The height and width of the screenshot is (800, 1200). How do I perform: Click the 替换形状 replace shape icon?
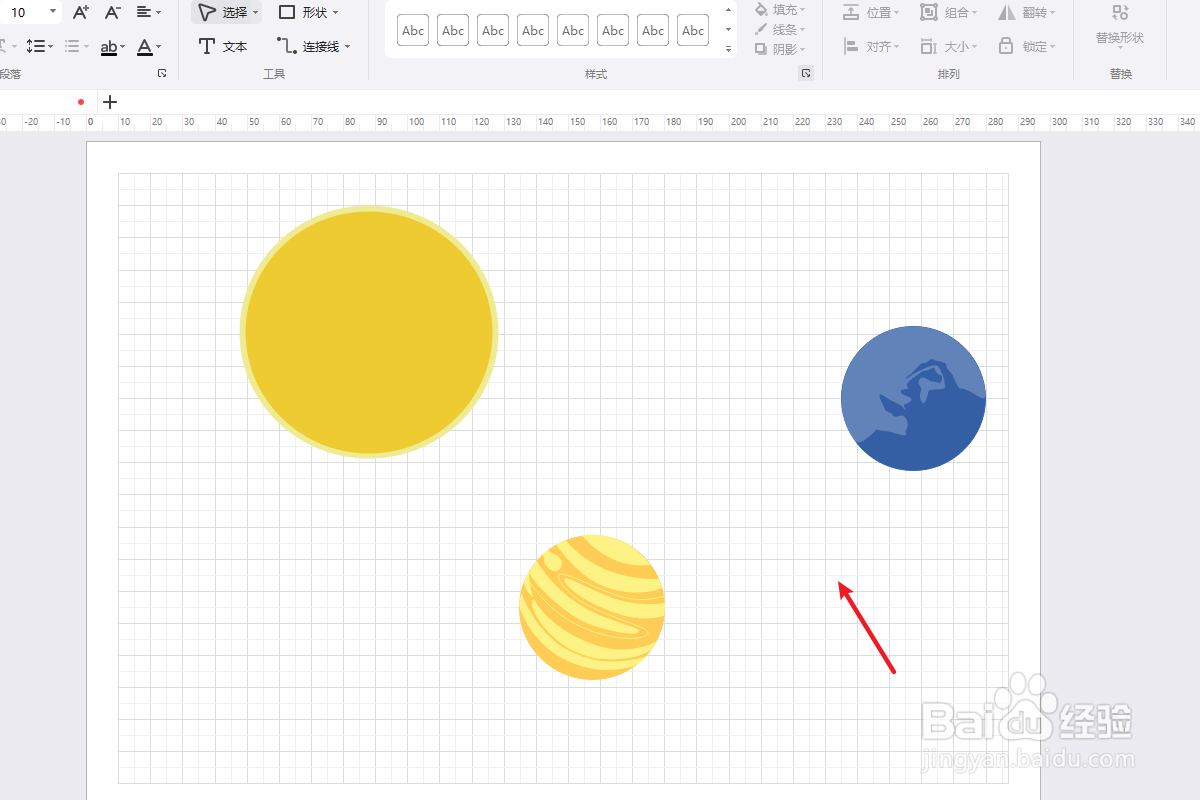1120,12
